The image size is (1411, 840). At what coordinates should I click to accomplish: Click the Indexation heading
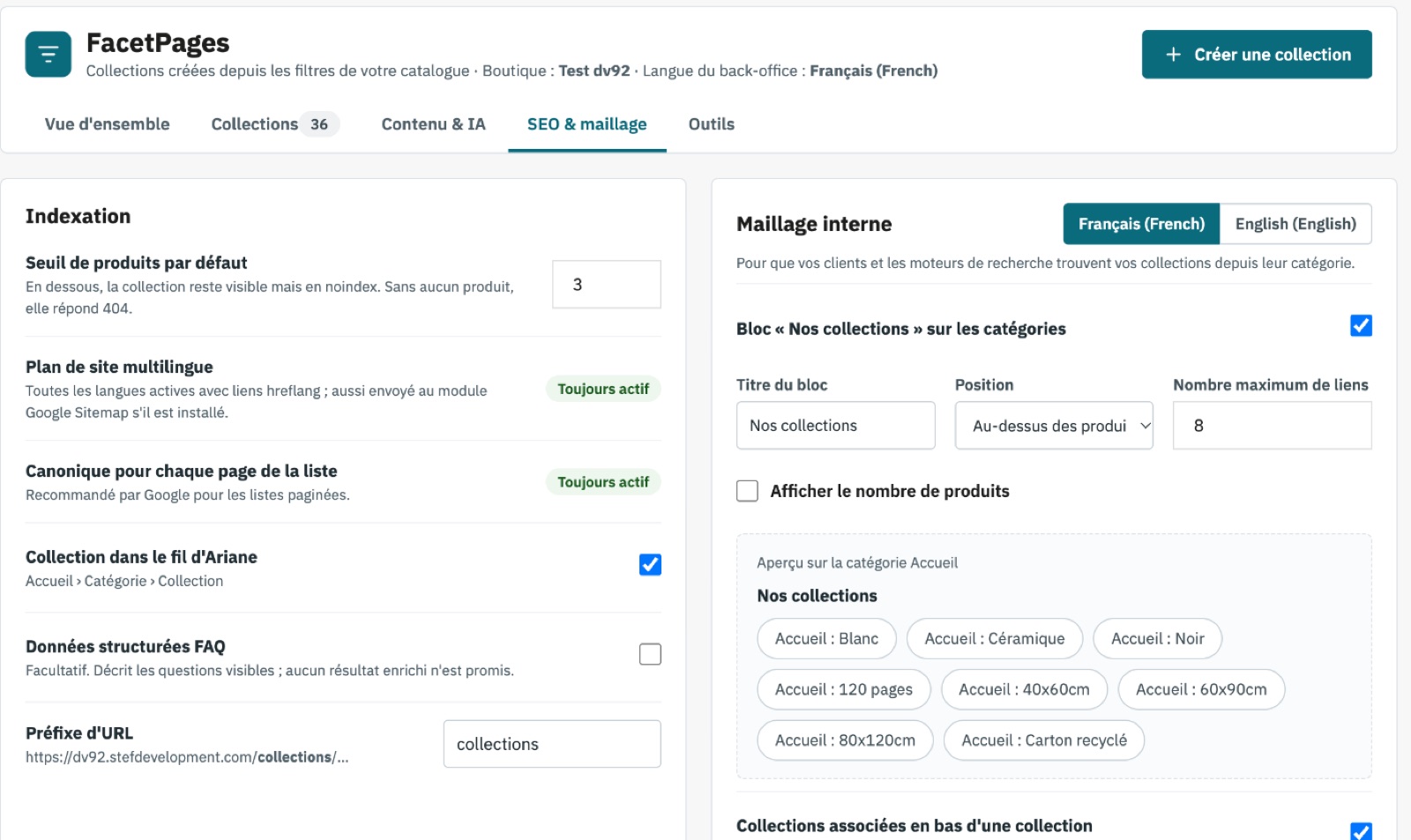click(x=78, y=216)
